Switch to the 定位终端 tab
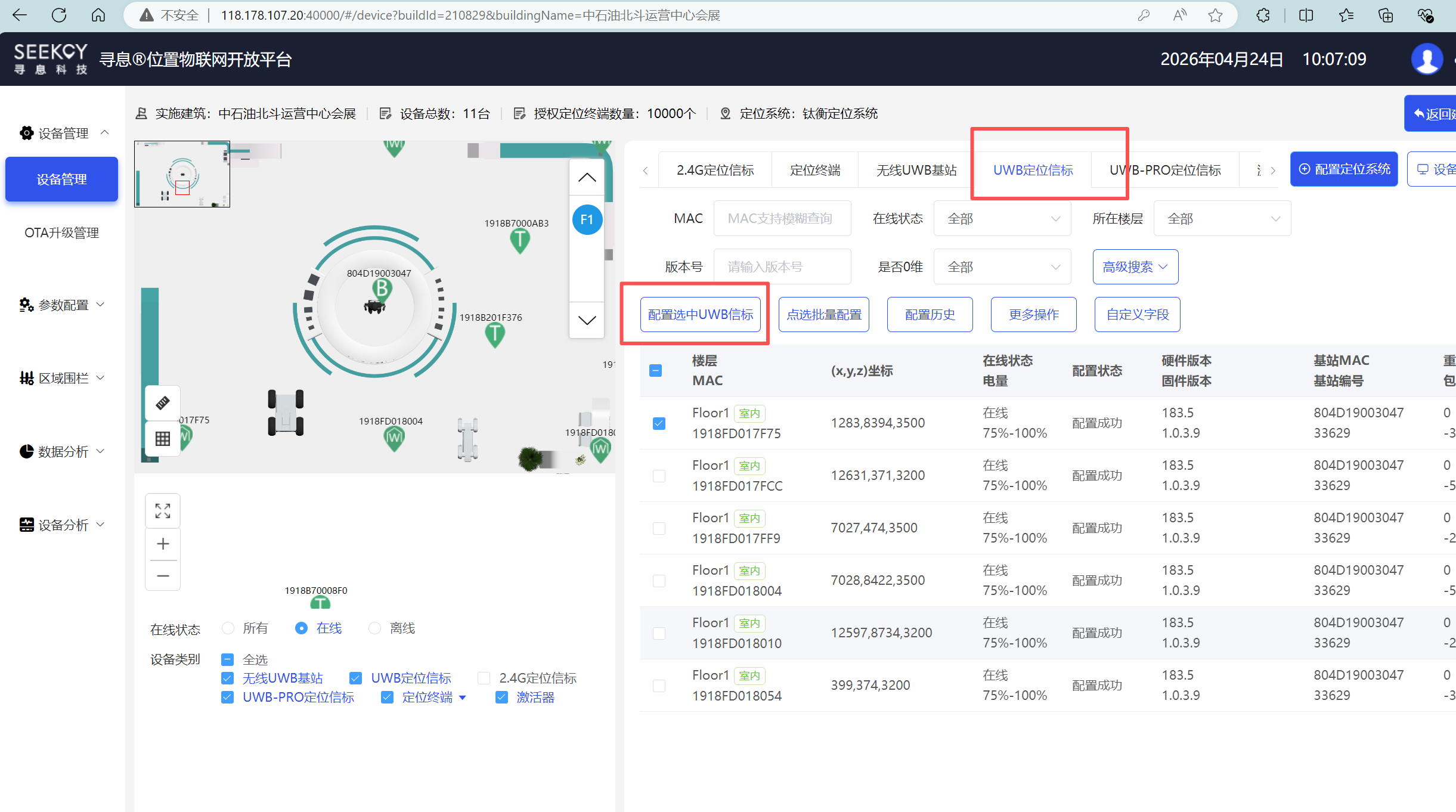 (x=815, y=171)
